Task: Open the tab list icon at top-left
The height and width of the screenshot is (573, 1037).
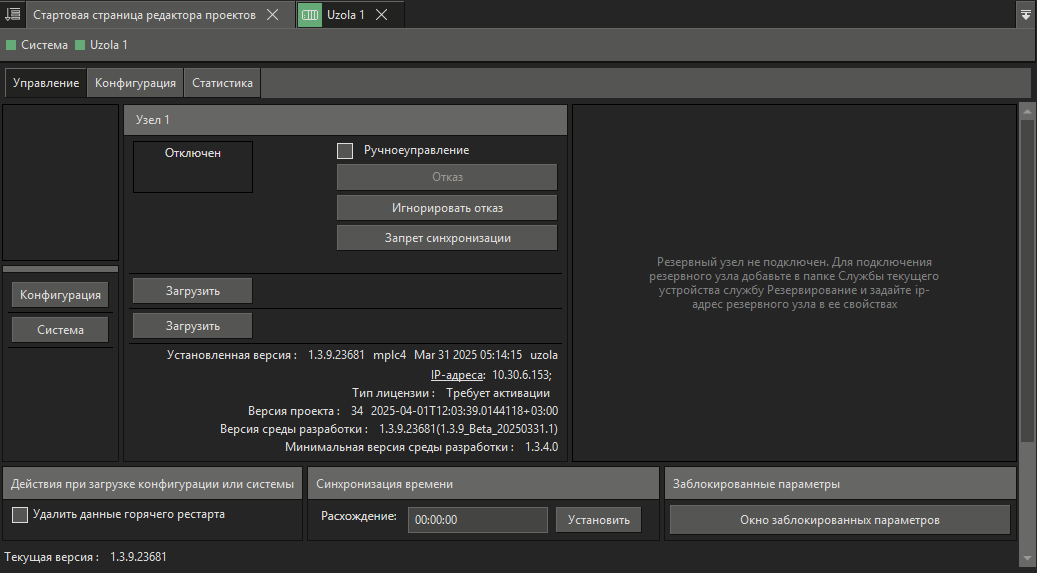Action: point(13,14)
